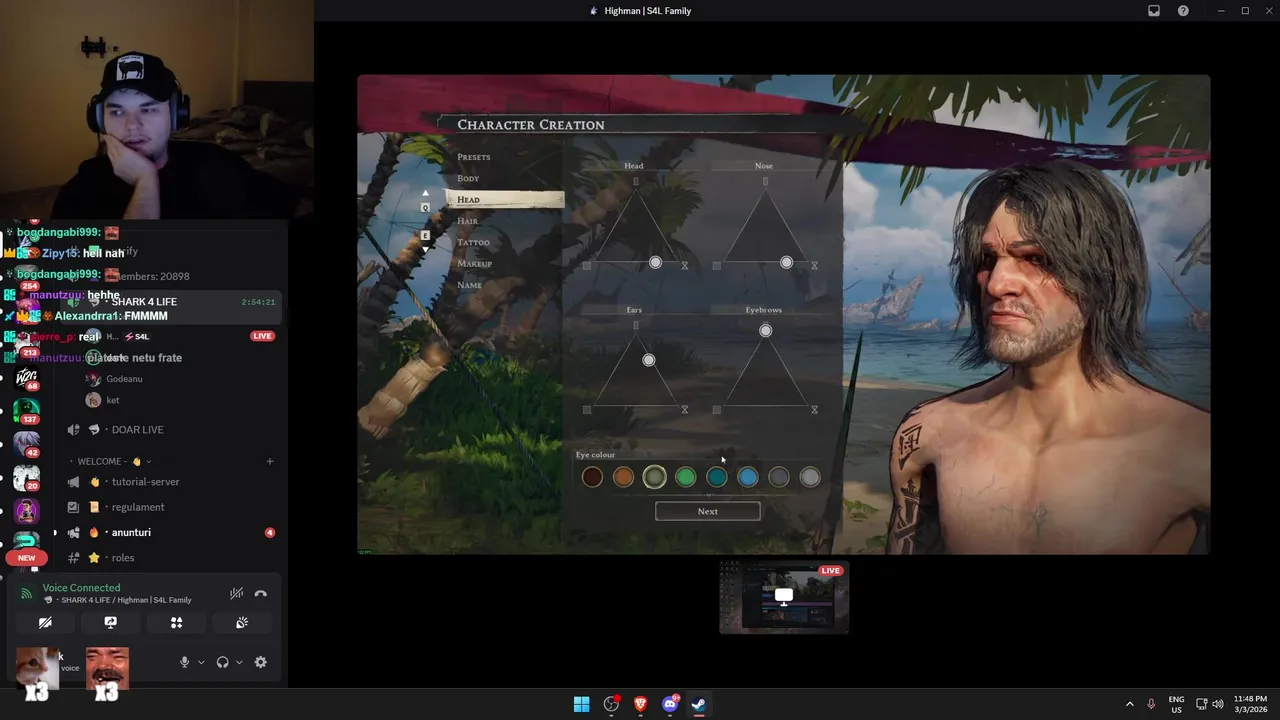Image resolution: width=1280 pixels, height=720 pixels.
Task: Choose the bright green eye colour
Action: coord(685,478)
